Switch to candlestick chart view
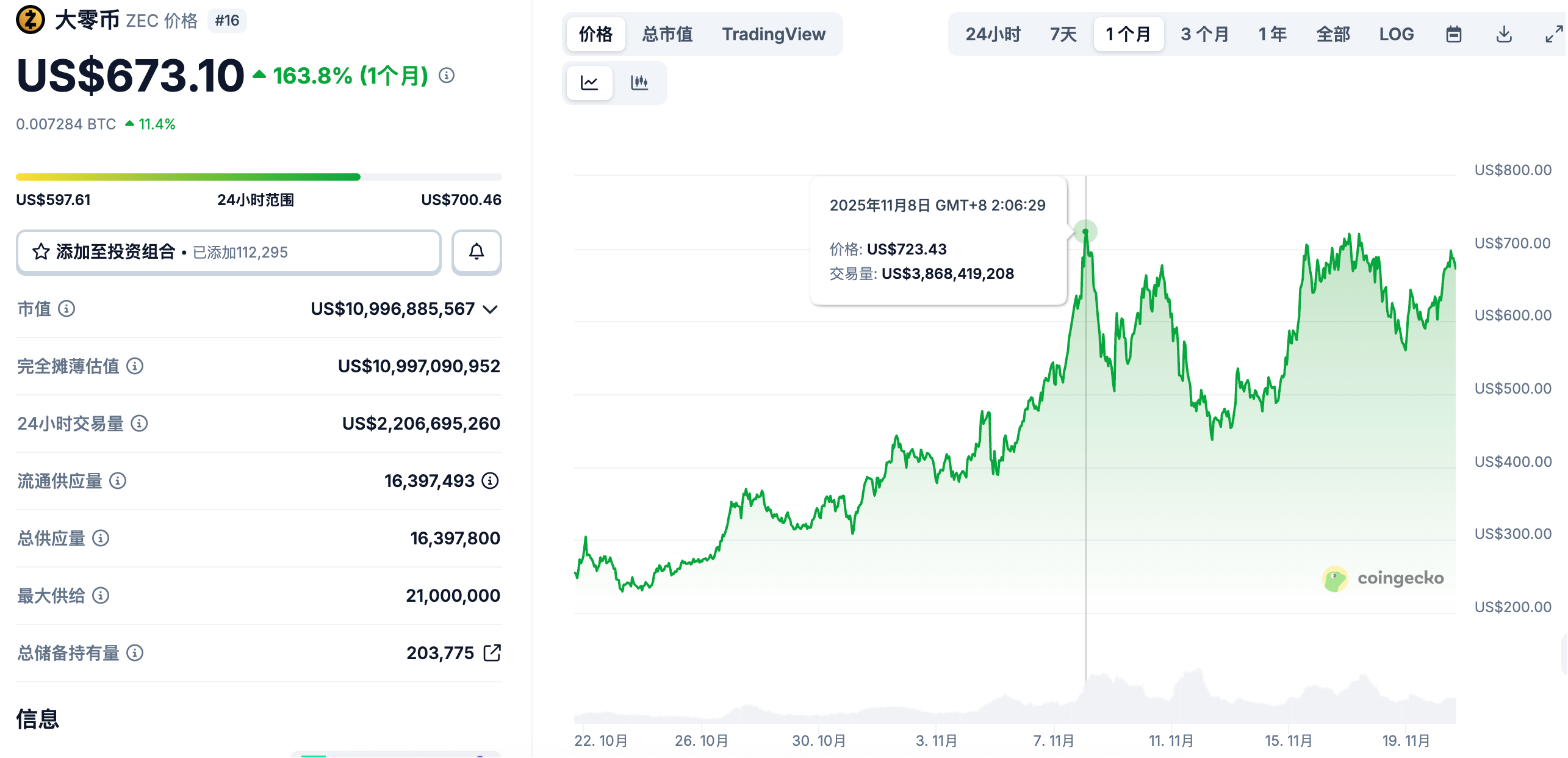 tap(639, 82)
